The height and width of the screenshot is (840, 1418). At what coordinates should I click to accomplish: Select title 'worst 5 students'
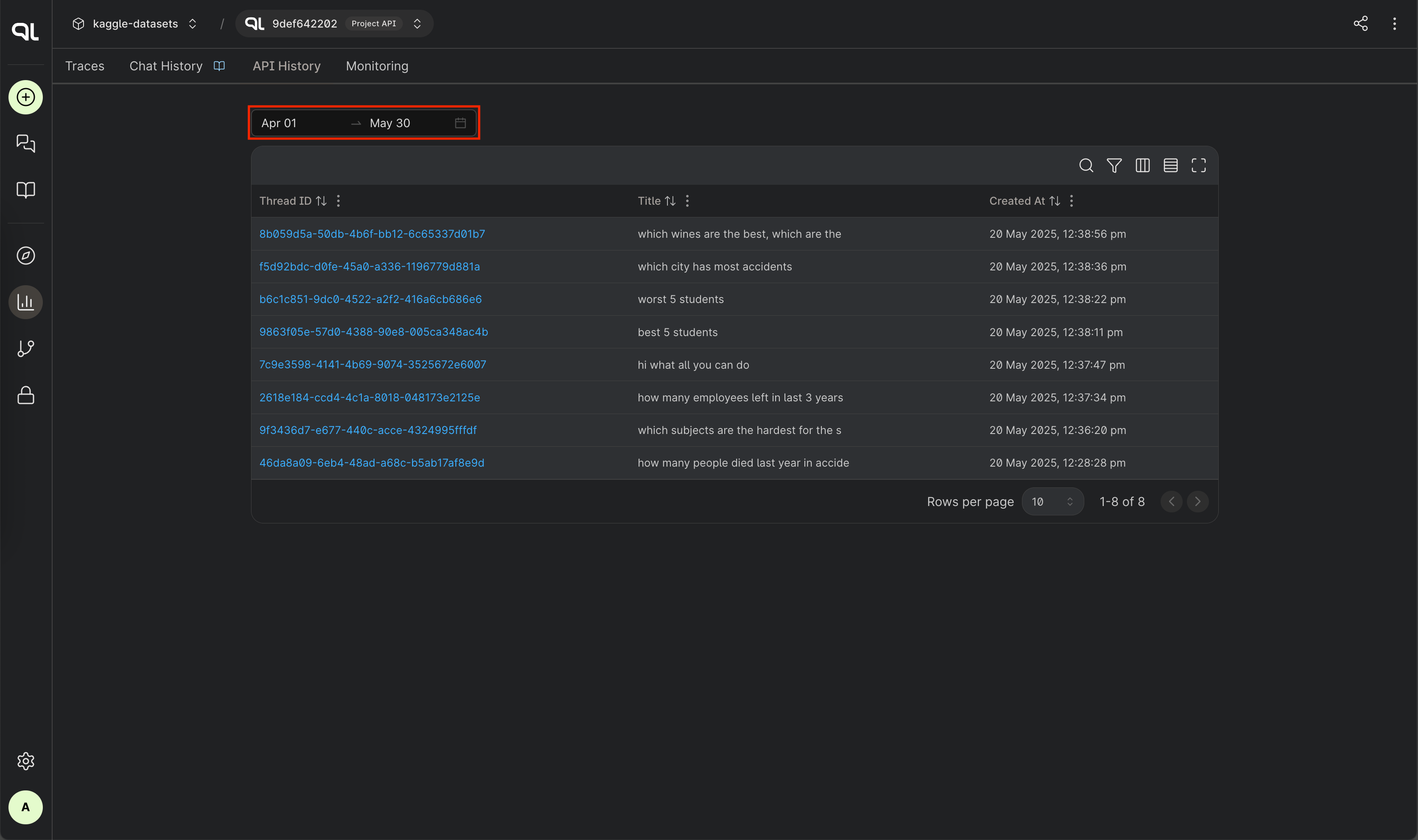(681, 299)
